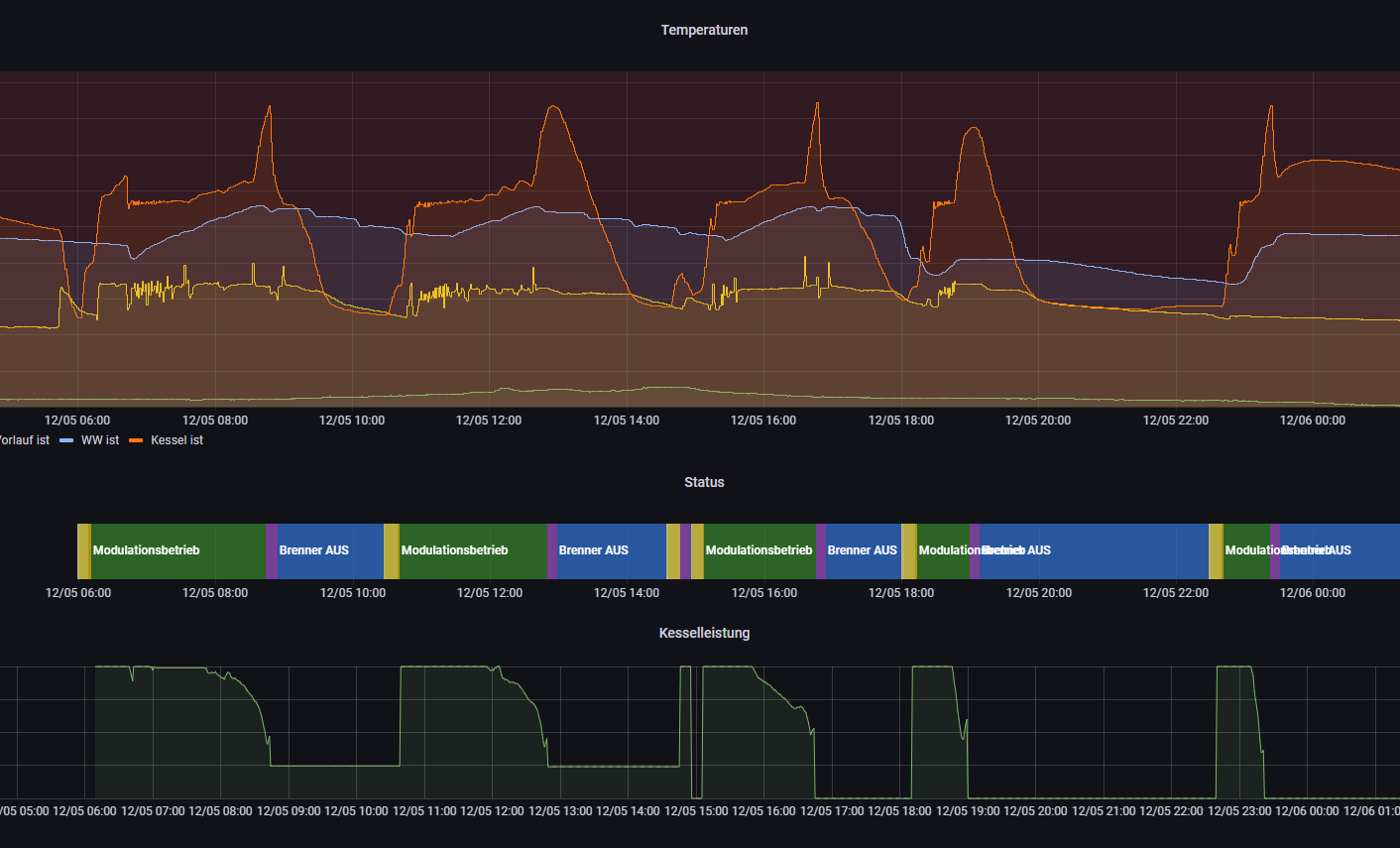Open the Status panel title menu
Viewport: 1400px width, 848px height.
point(704,482)
